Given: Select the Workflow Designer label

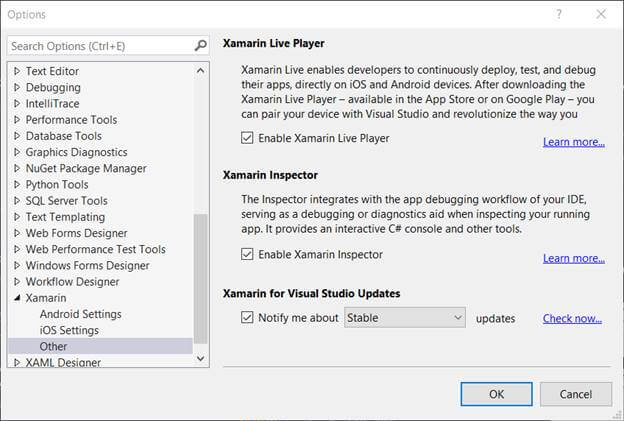Looking at the screenshot, I should (x=72, y=282).
